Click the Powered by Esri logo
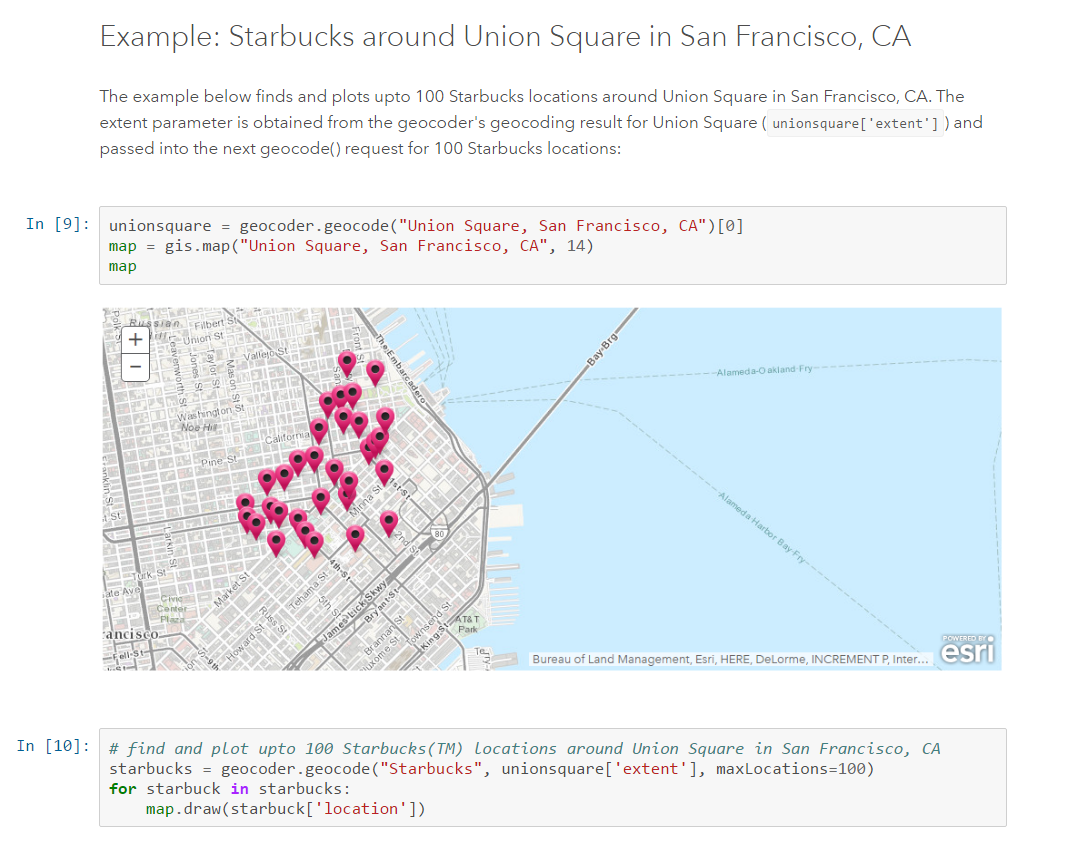The height and width of the screenshot is (844, 1078). tap(967, 649)
